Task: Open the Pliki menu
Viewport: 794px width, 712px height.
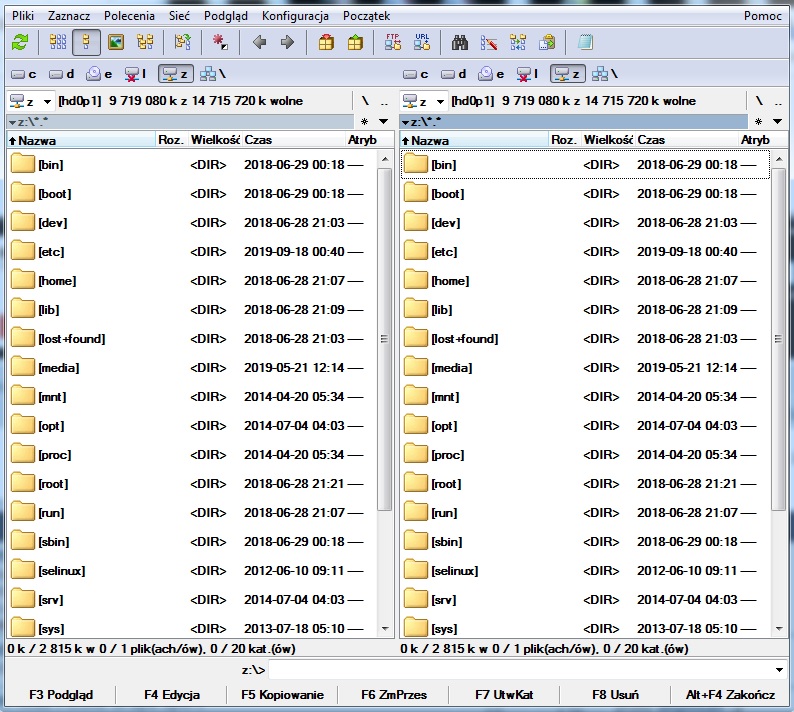Action: pos(23,16)
